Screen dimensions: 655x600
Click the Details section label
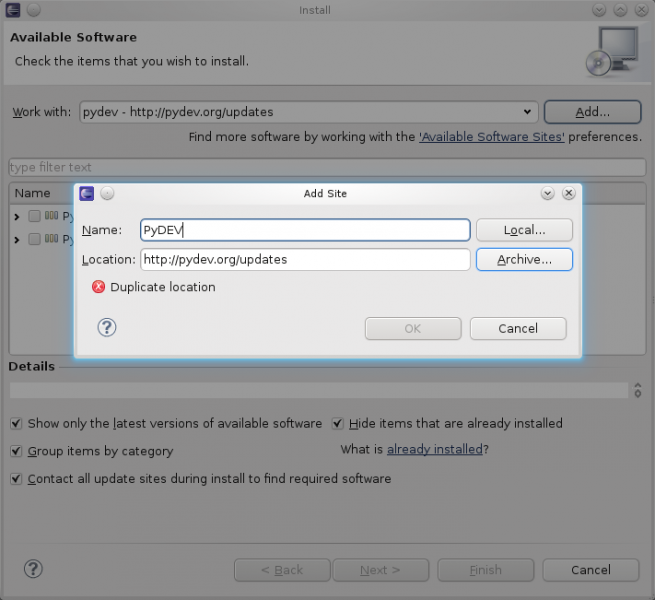pyautogui.click(x=32, y=366)
